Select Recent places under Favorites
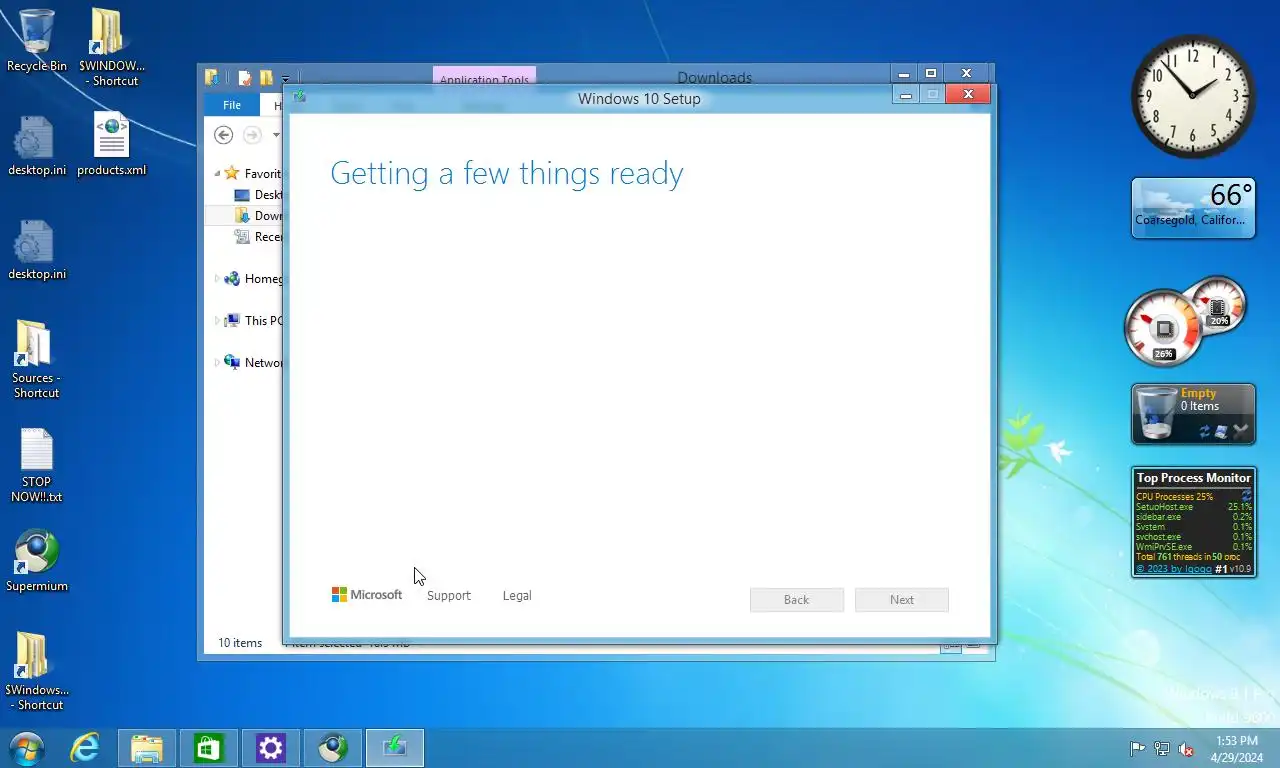 [257, 237]
